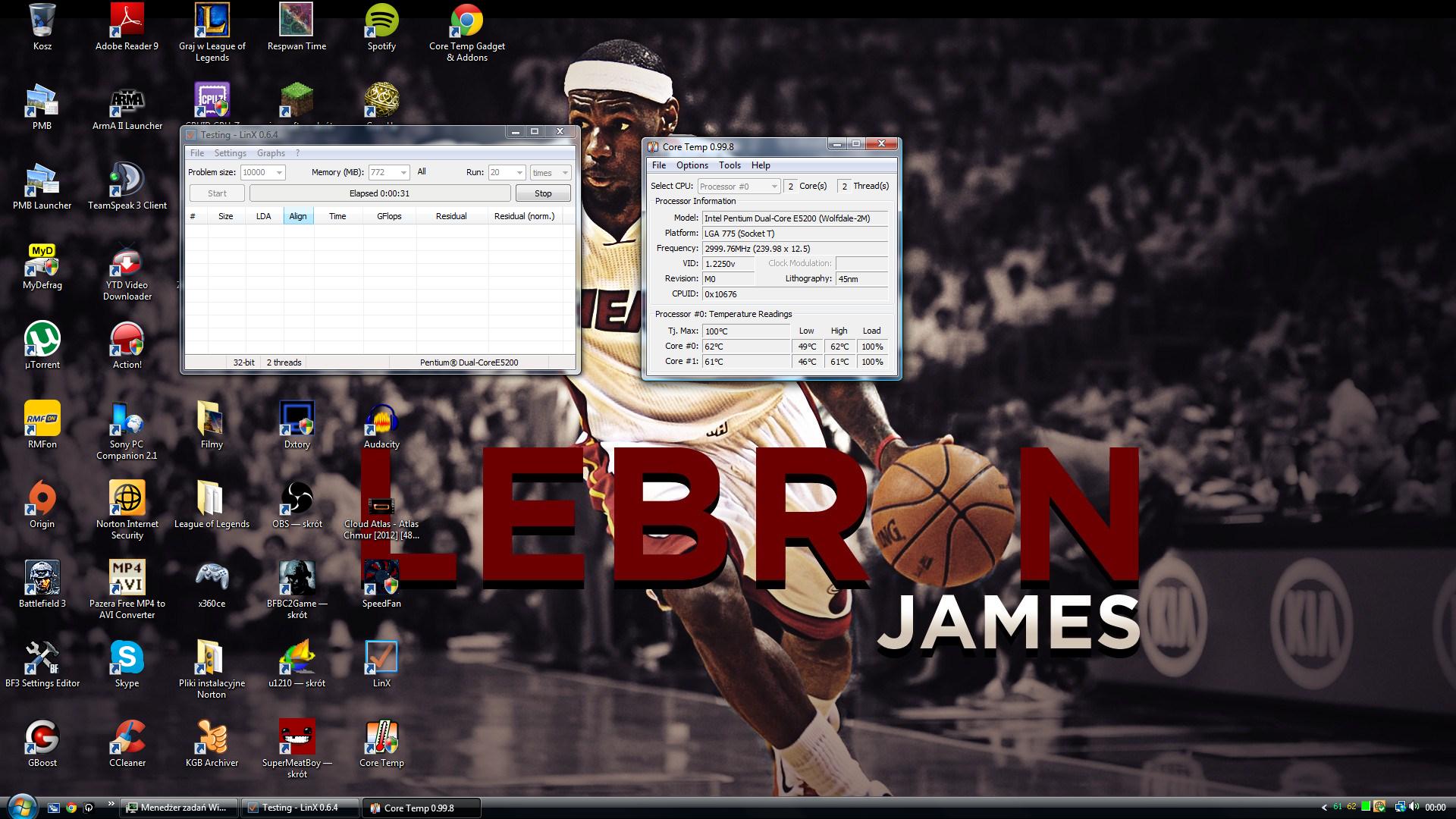
Task: Open Core Temp Options menu
Action: [x=692, y=165]
